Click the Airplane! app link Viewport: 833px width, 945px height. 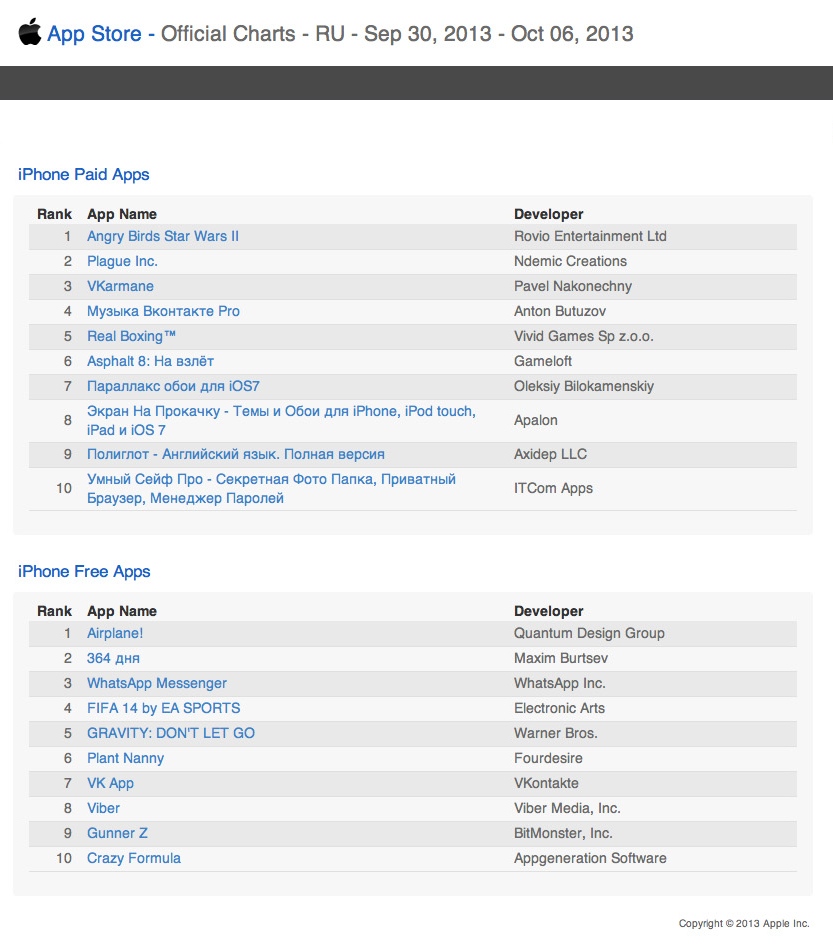pyautogui.click(x=115, y=634)
